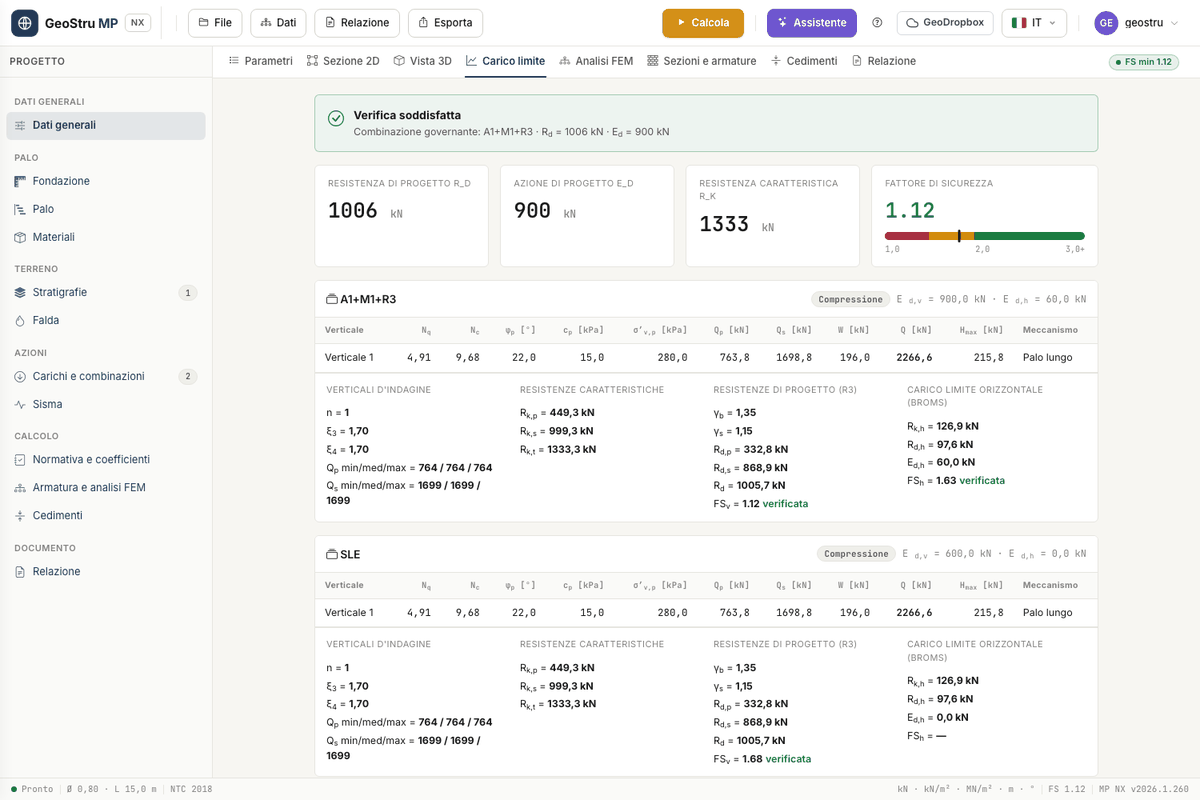Viewport: 1200px width, 800px height.
Task: Open Stratigrafie in the sidebar
Action: tap(105, 293)
